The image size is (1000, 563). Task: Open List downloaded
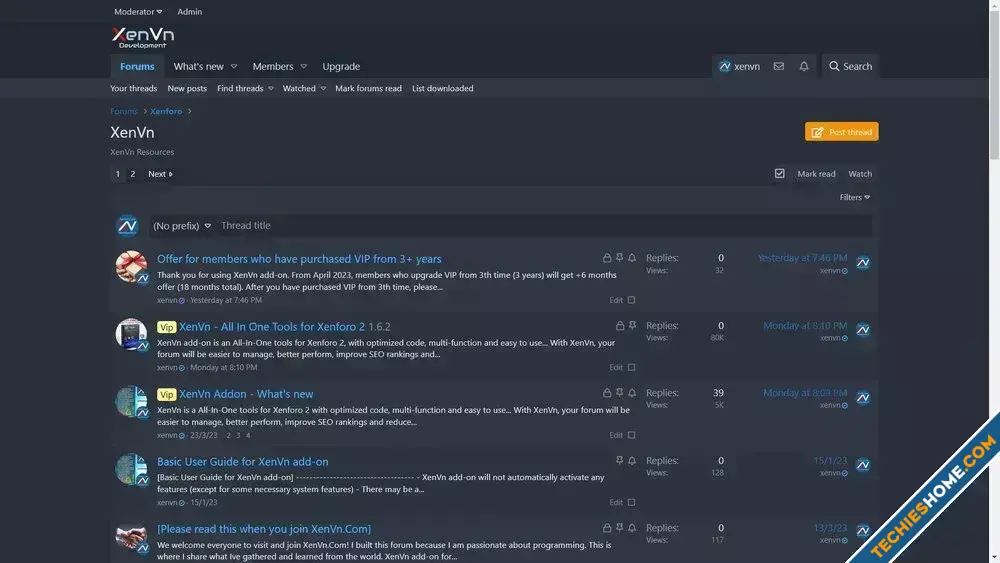(443, 89)
